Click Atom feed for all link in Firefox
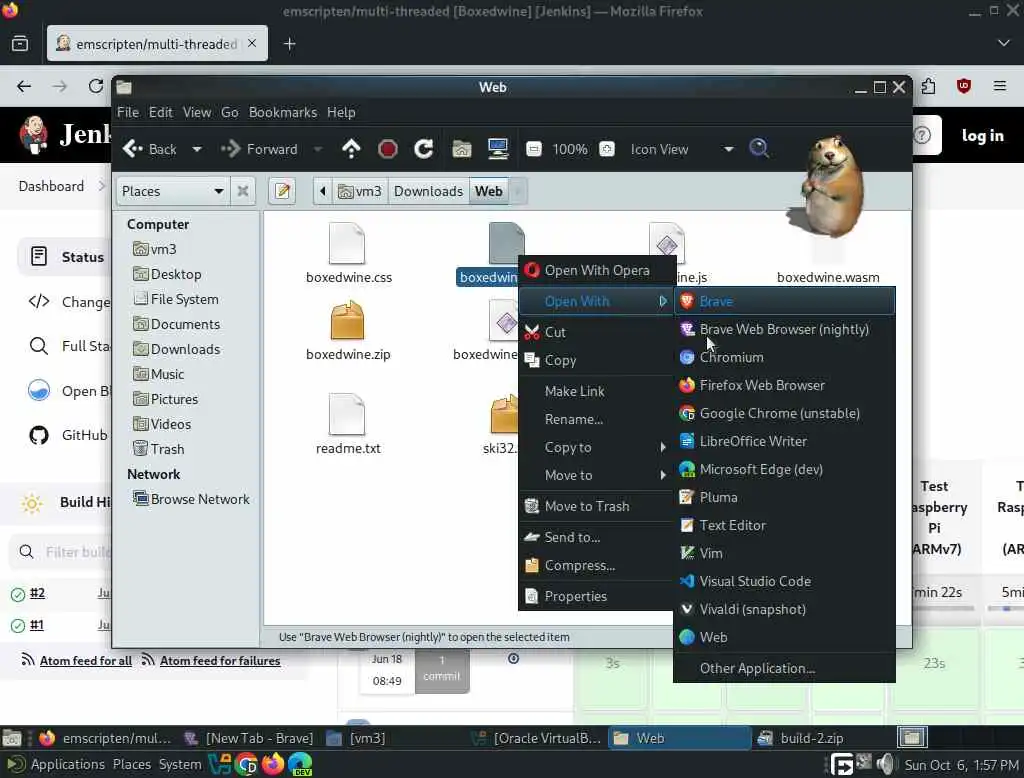This screenshot has height=778, width=1024. click(86, 661)
